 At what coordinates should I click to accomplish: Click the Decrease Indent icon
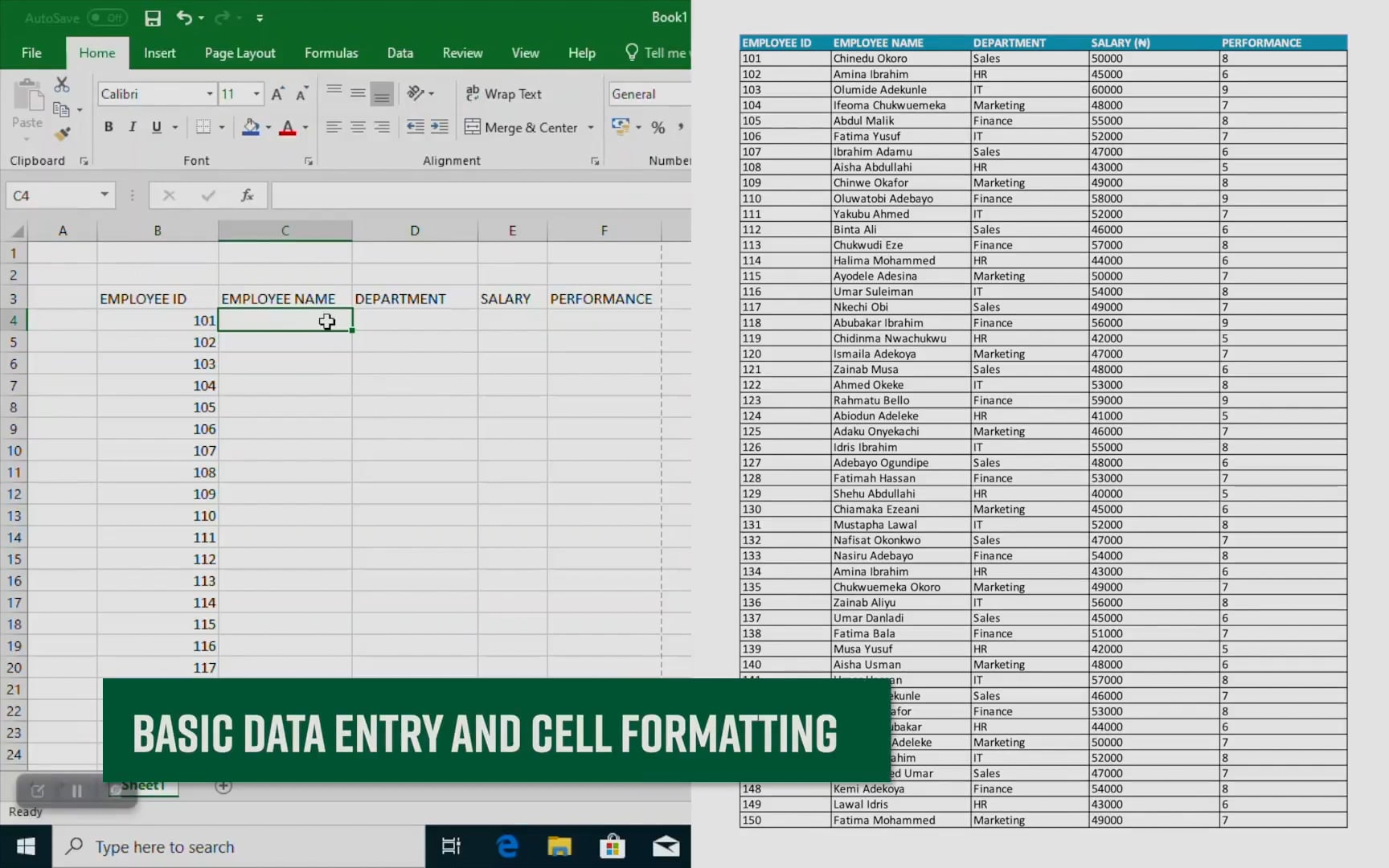(415, 127)
